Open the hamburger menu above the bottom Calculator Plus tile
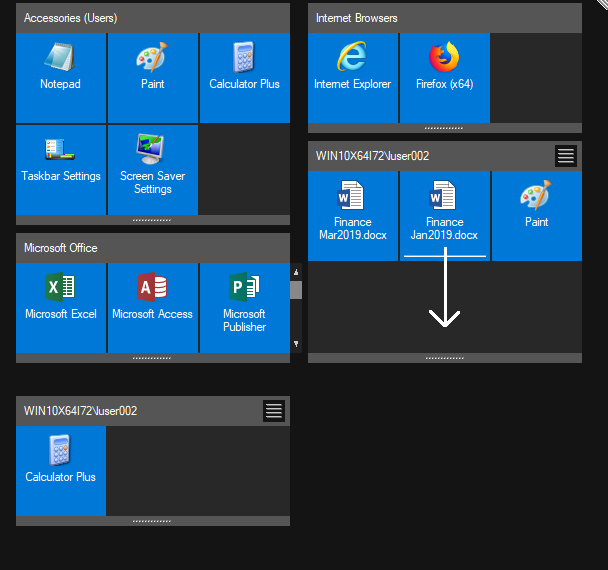 click(x=274, y=411)
